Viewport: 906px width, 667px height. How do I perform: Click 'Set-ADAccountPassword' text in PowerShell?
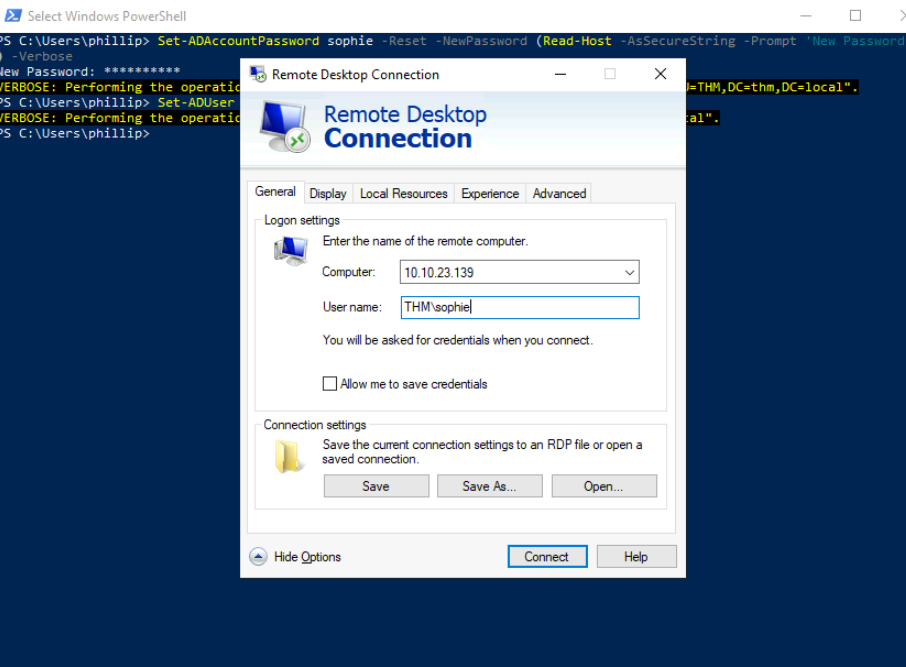238,41
